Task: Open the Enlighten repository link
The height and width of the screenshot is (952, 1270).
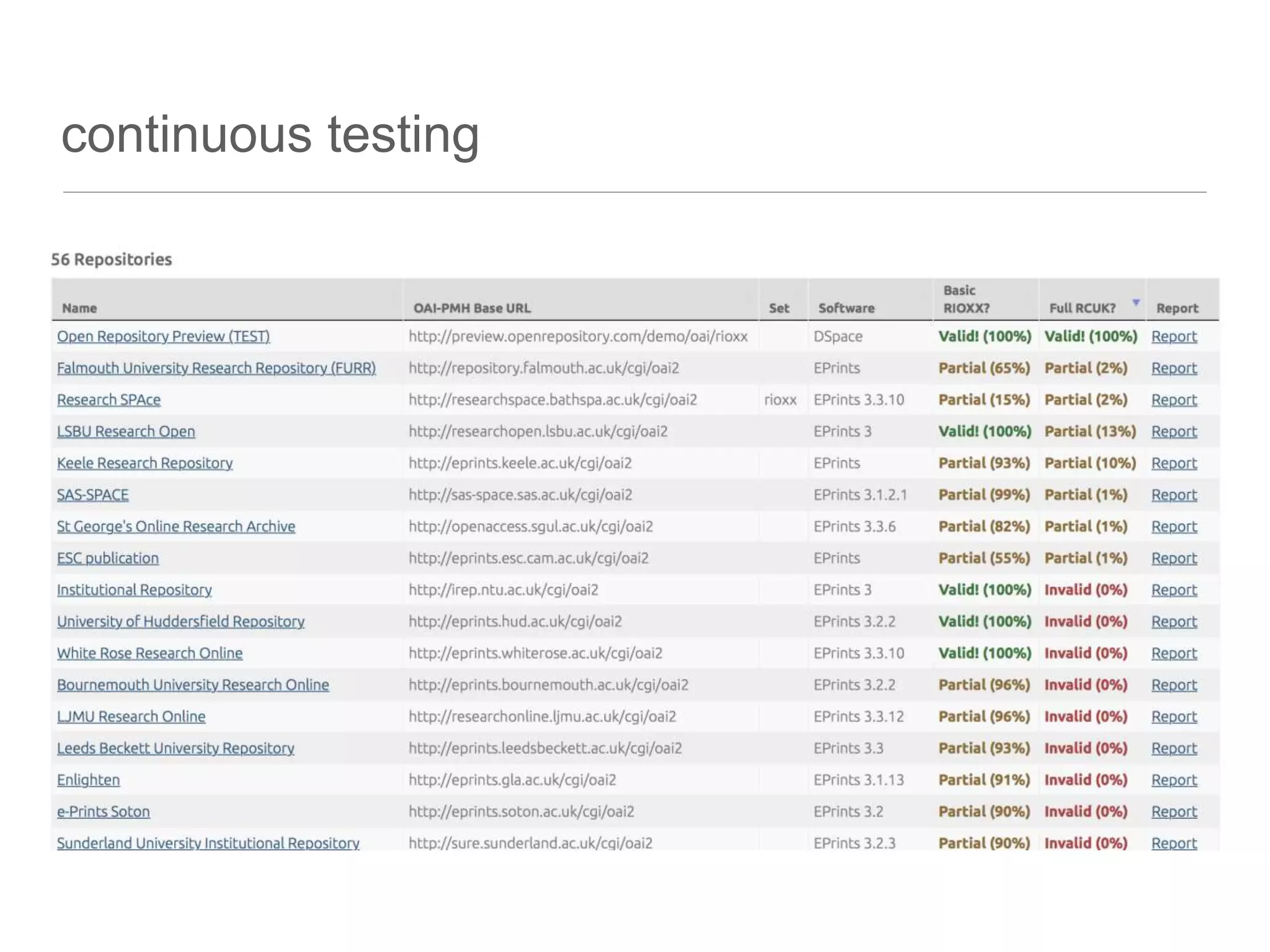Action: [x=89, y=780]
